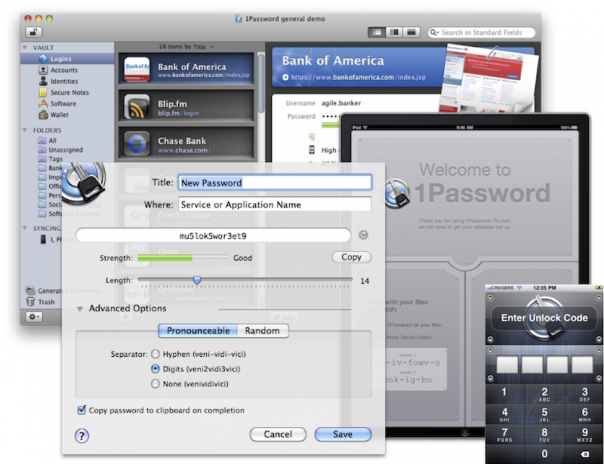Switch to the Pronounceable tab
Viewport: 604px width, 464px height.
198,331
